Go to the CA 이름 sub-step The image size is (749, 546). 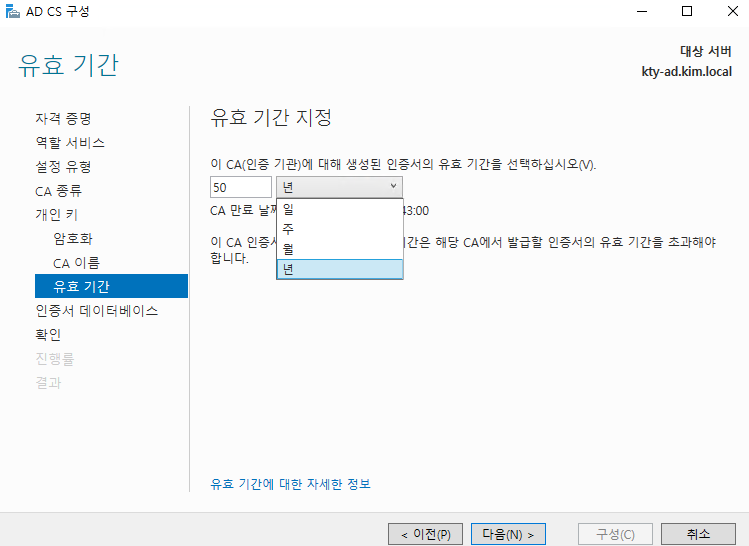coord(76,263)
